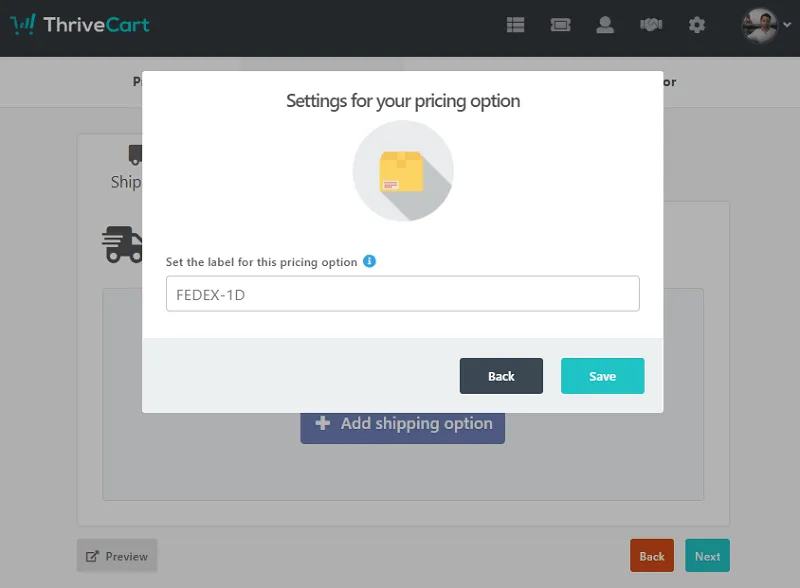Click the plus icon on Add shipping option

coord(322,424)
